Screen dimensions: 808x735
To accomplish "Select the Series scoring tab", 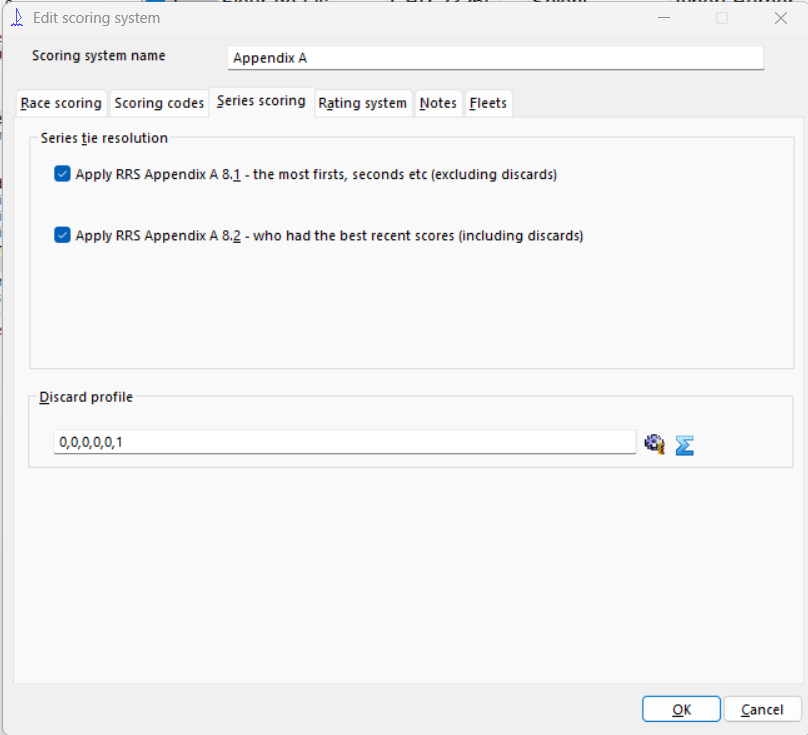I will point(261,101).
